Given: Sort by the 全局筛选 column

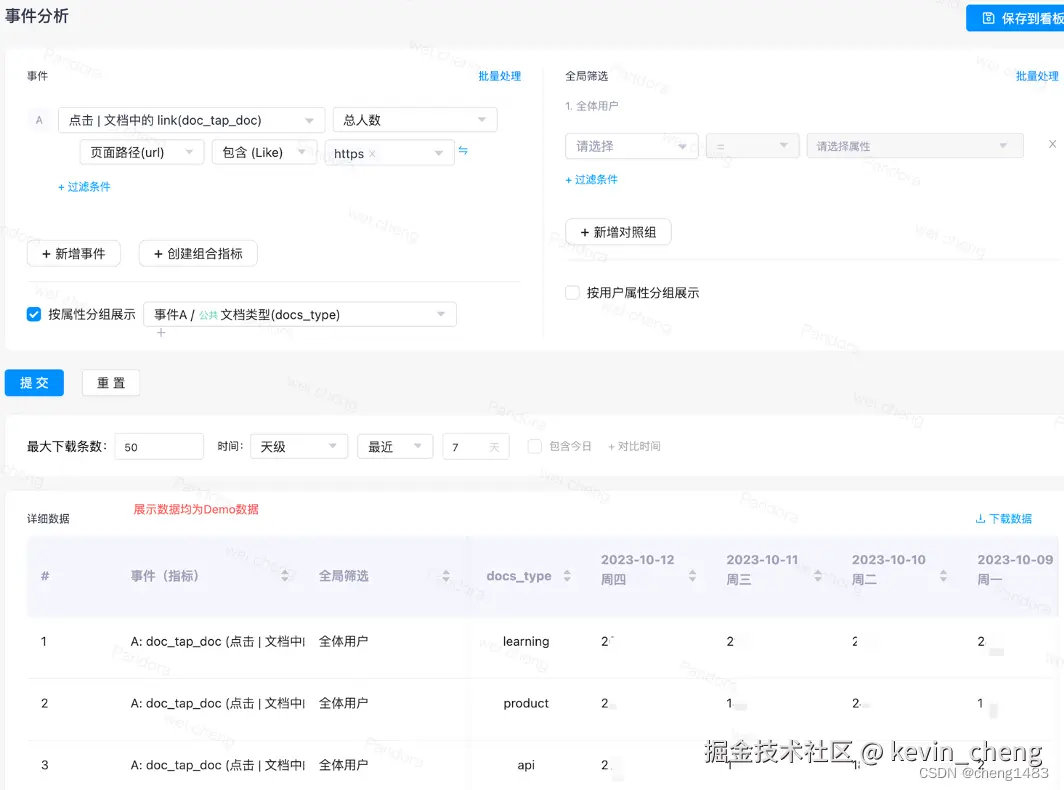Looking at the screenshot, I should tap(446, 576).
